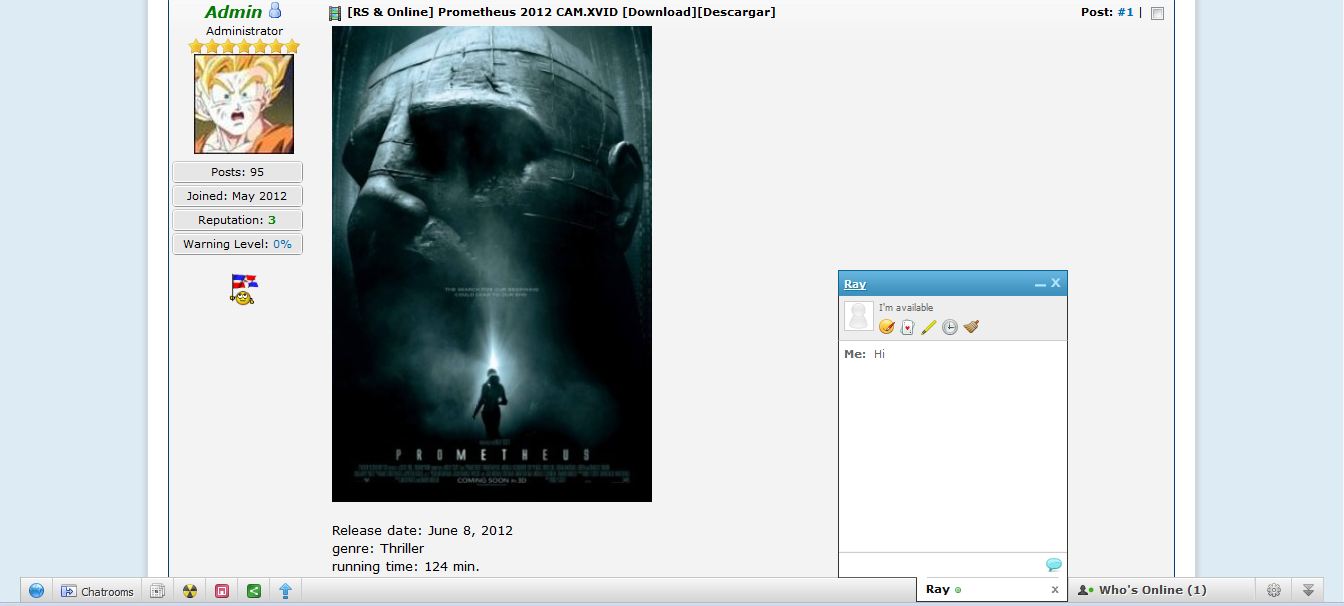1344x606 pixels.
Task: Click the smiley paintbrush icon in chat
Action: 886,327
